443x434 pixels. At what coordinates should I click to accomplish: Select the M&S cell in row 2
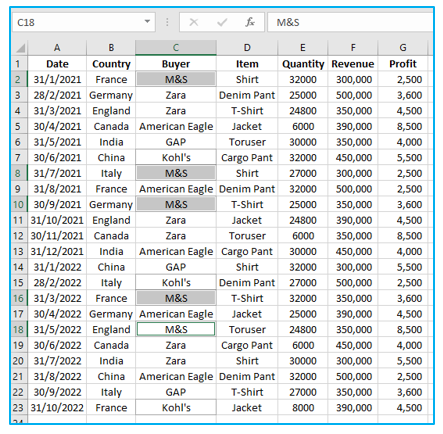coord(176,79)
